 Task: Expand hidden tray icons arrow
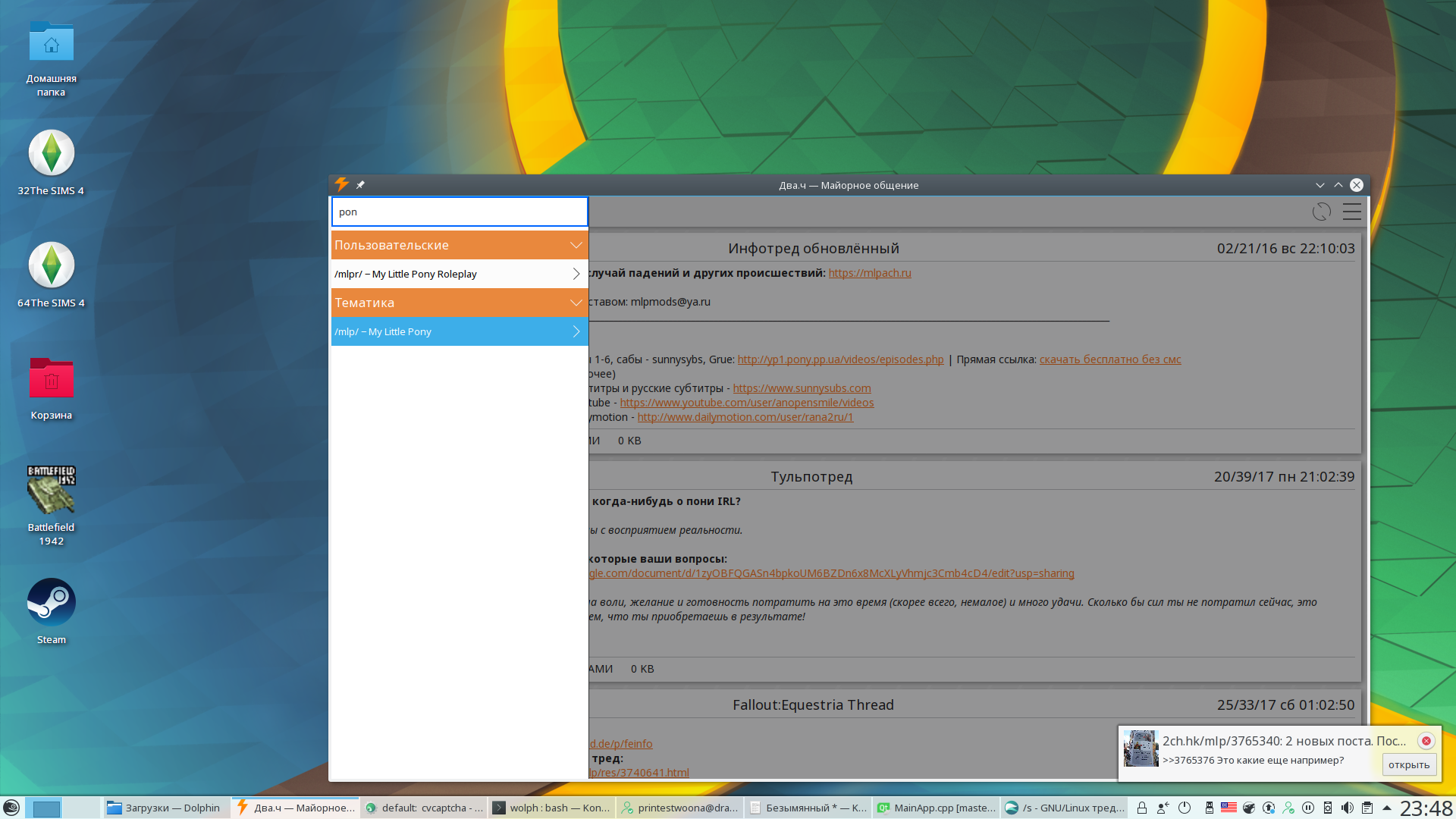pos(1387,808)
